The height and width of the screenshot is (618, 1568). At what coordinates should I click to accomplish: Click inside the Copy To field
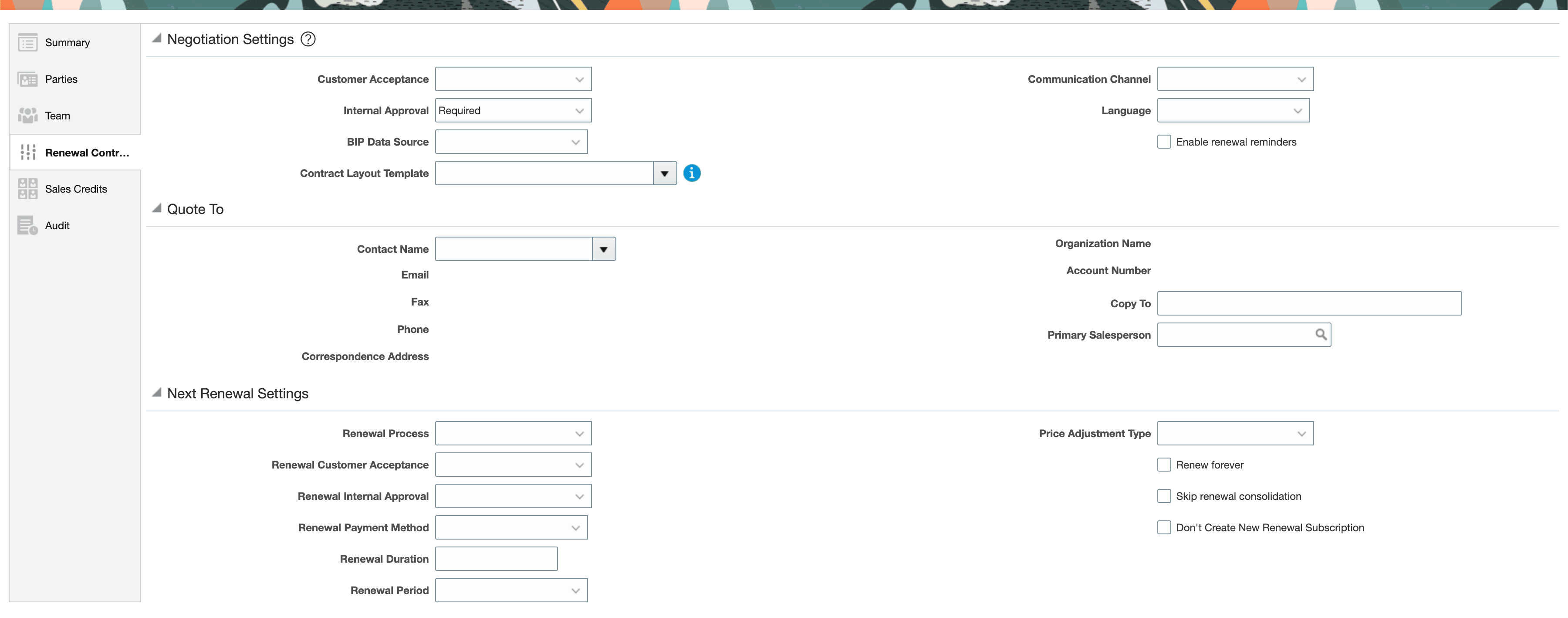point(1309,303)
